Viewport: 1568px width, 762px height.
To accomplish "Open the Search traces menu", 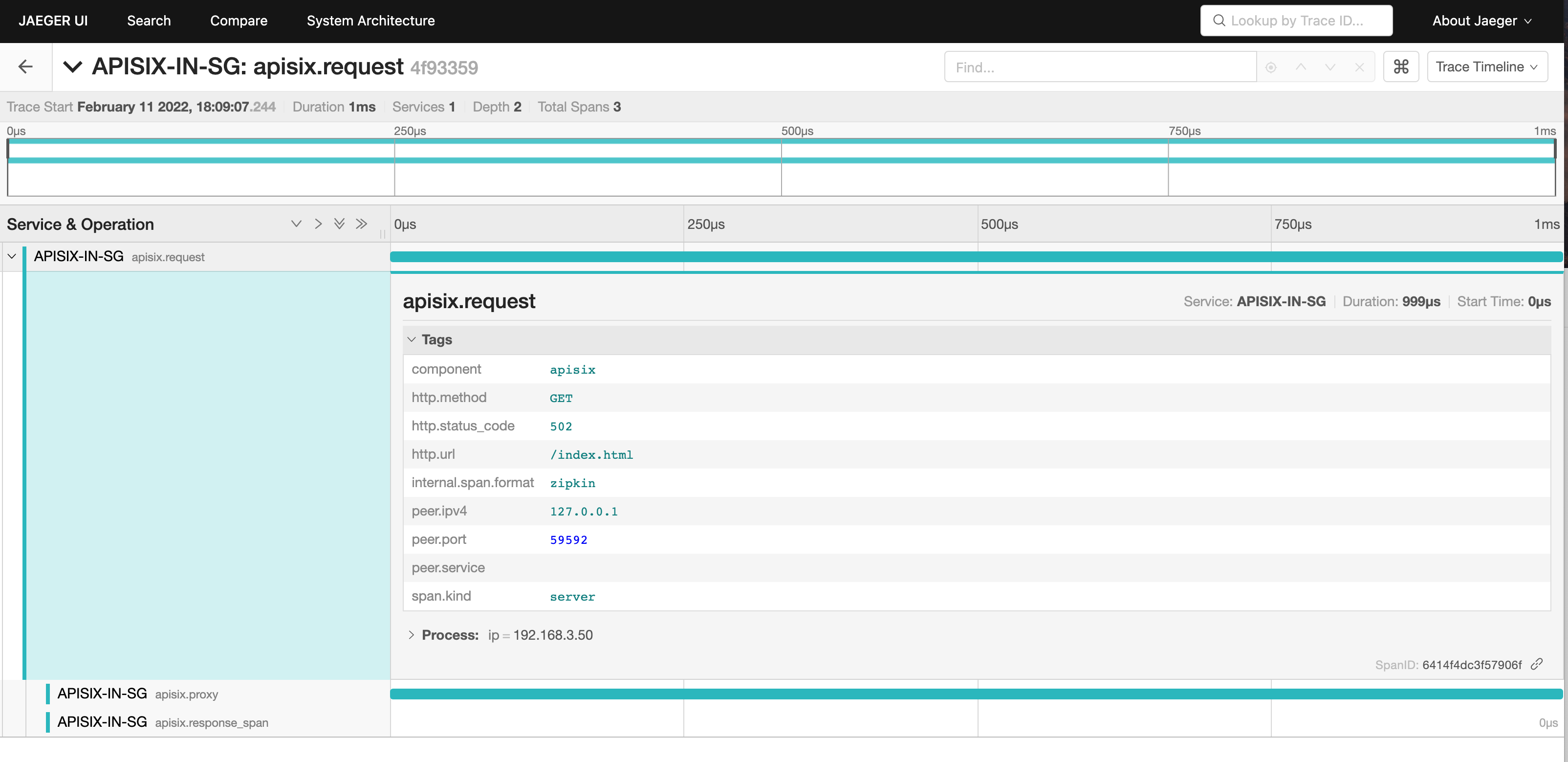I will [x=148, y=20].
